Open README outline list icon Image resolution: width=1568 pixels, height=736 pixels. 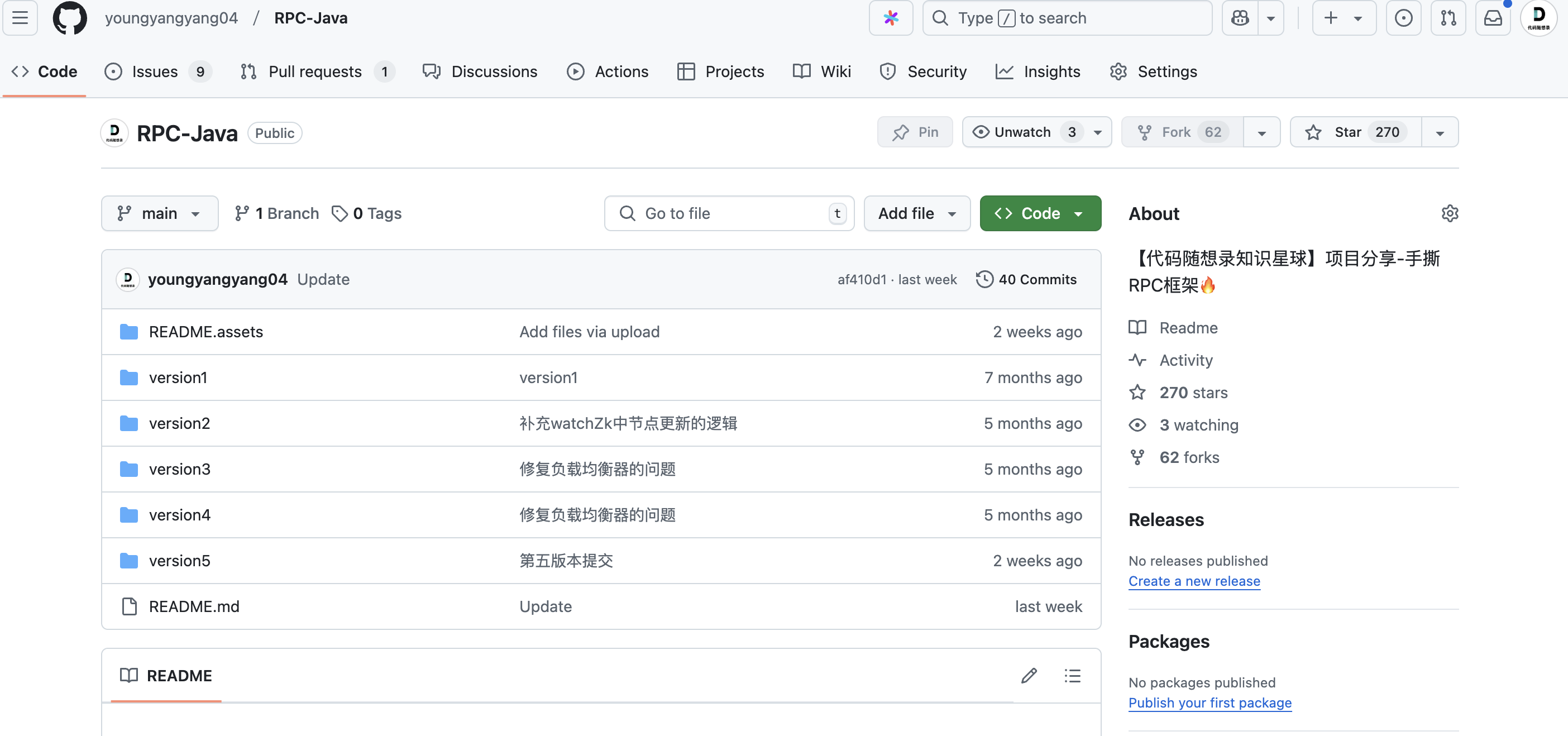(x=1072, y=676)
